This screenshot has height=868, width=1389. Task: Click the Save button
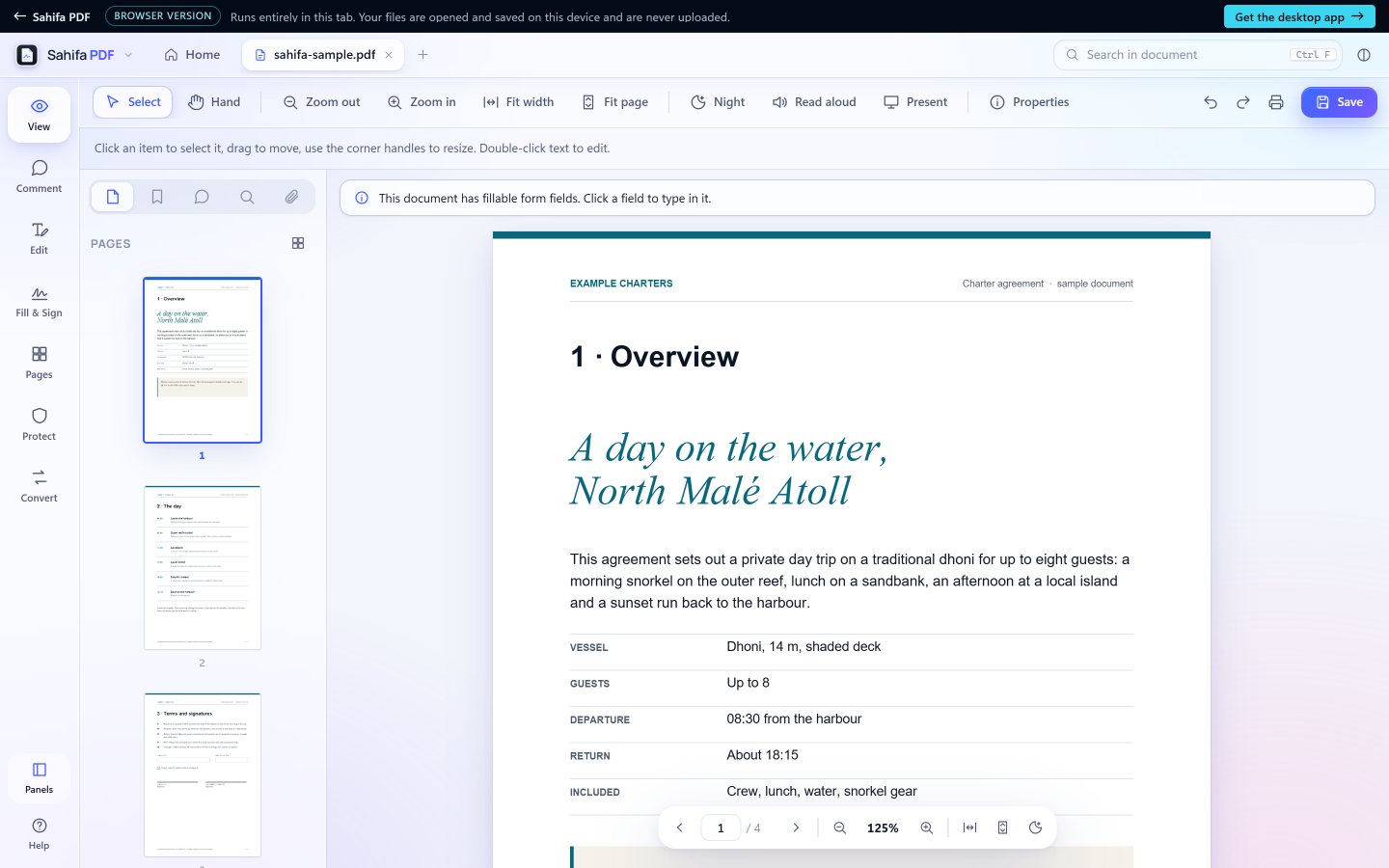[x=1339, y=102]
